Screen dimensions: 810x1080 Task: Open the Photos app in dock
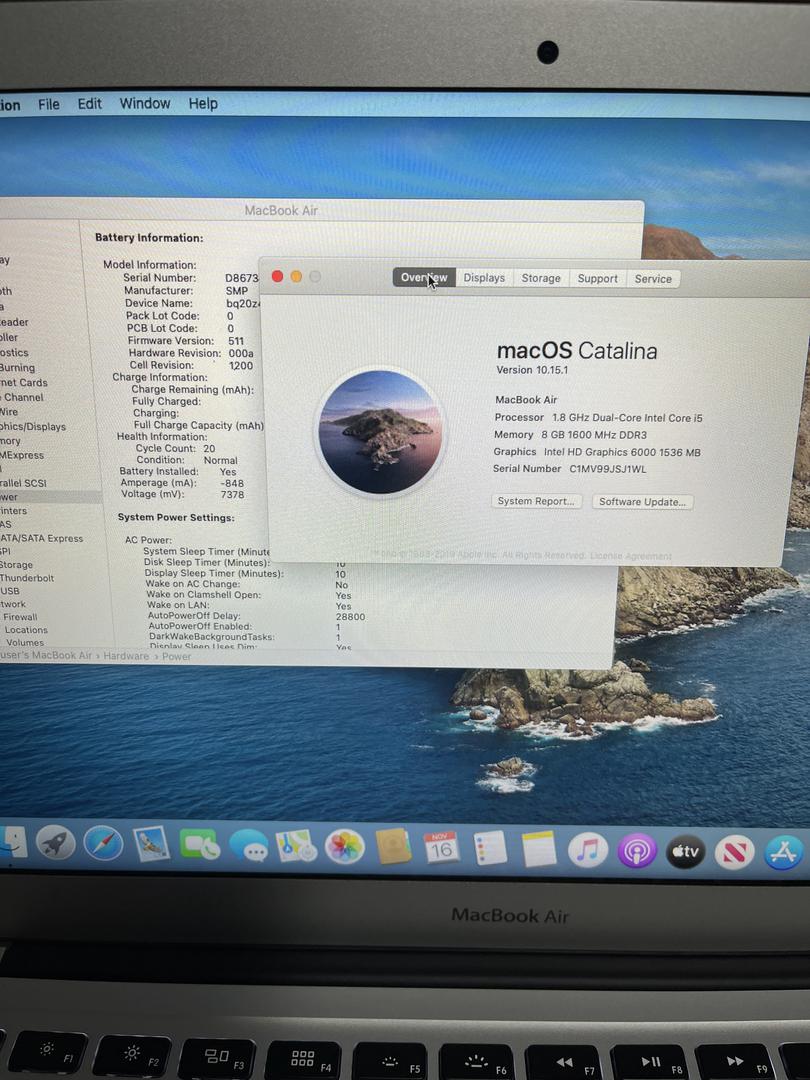pyautogui.click(x=345, y=847)
